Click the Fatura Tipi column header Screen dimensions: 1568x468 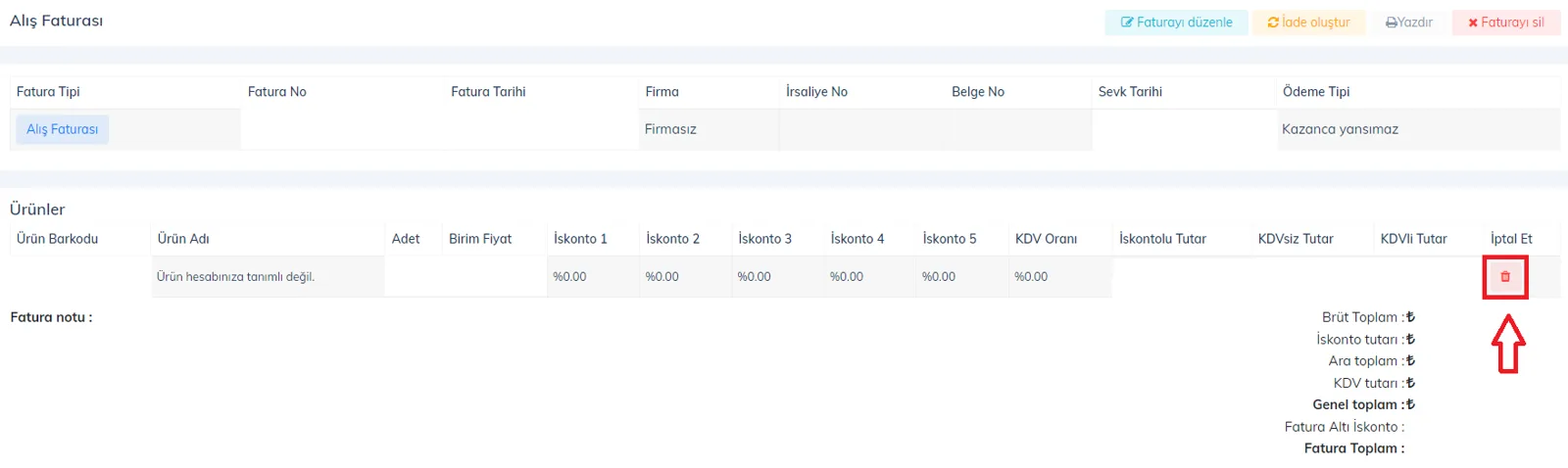click(48, 92)
